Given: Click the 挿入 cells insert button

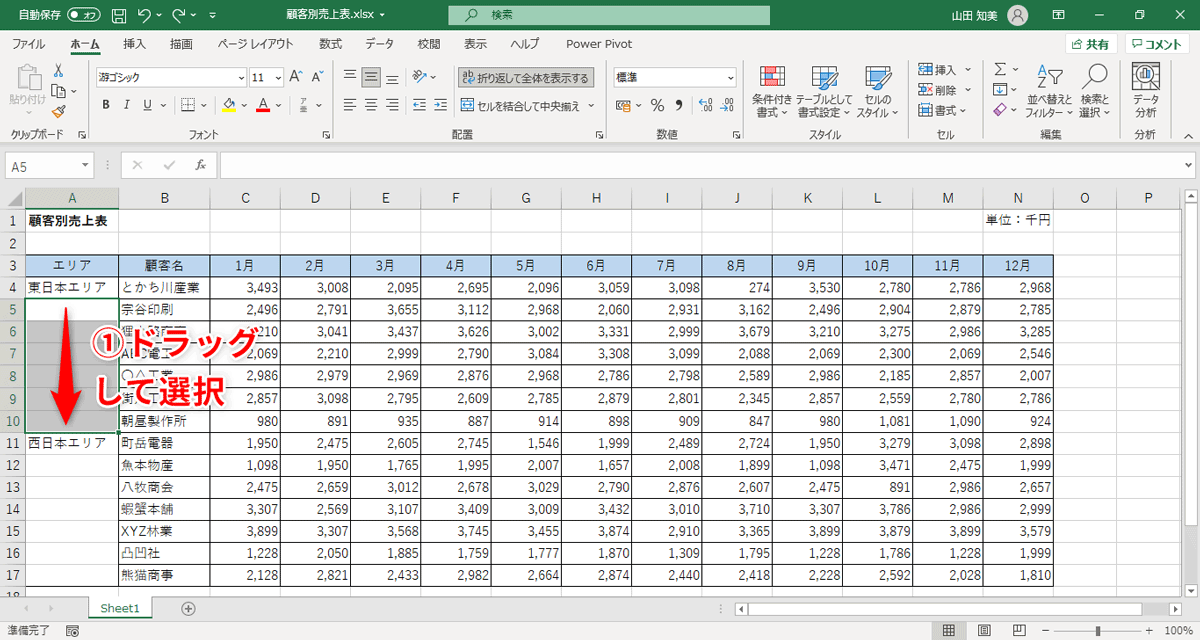Looking at the screenshot, I should pyautogui.click(x=938, y=69).
